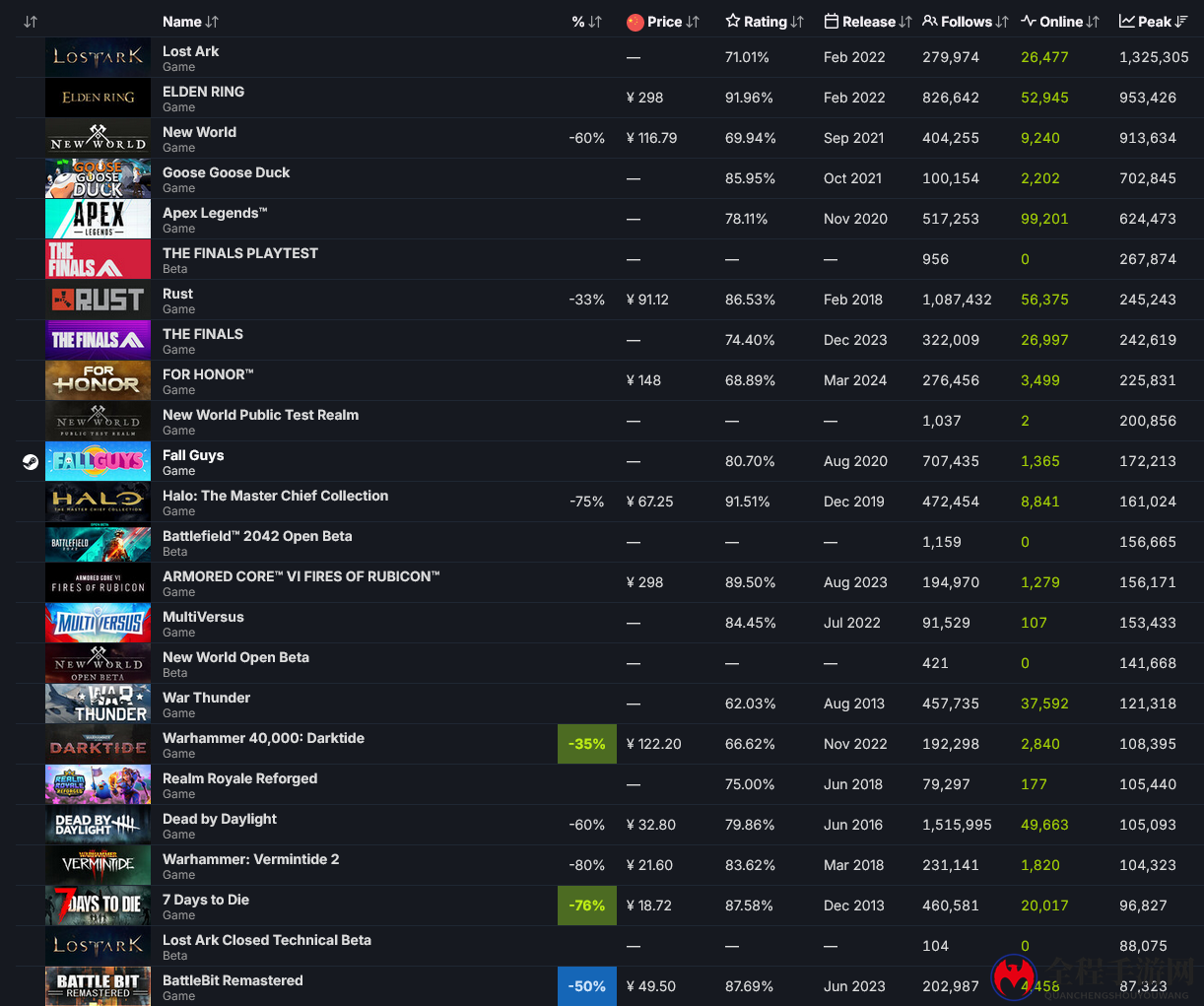Open THE FINALS PLAYTEST red thumbnail
1204x1006 pixels.
pos(98,259)
